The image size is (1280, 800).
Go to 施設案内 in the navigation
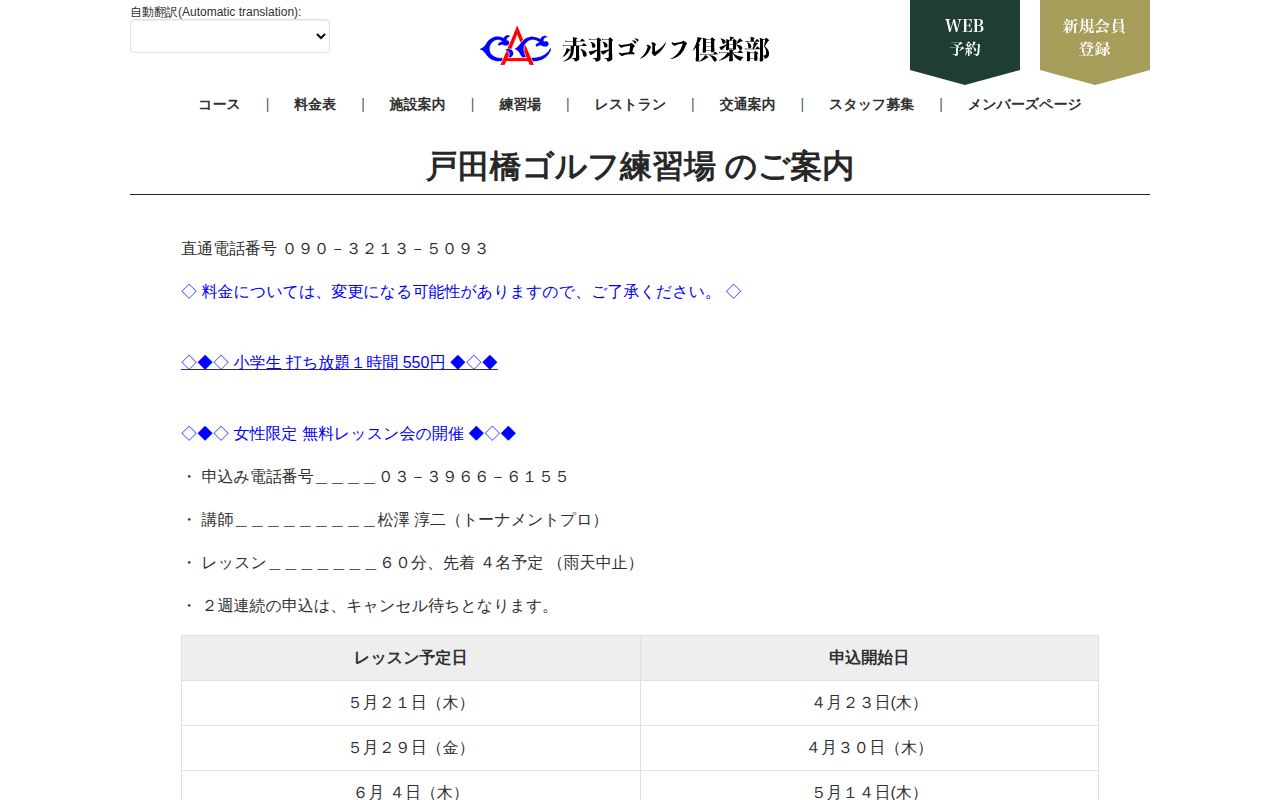(x=417, y=104)
